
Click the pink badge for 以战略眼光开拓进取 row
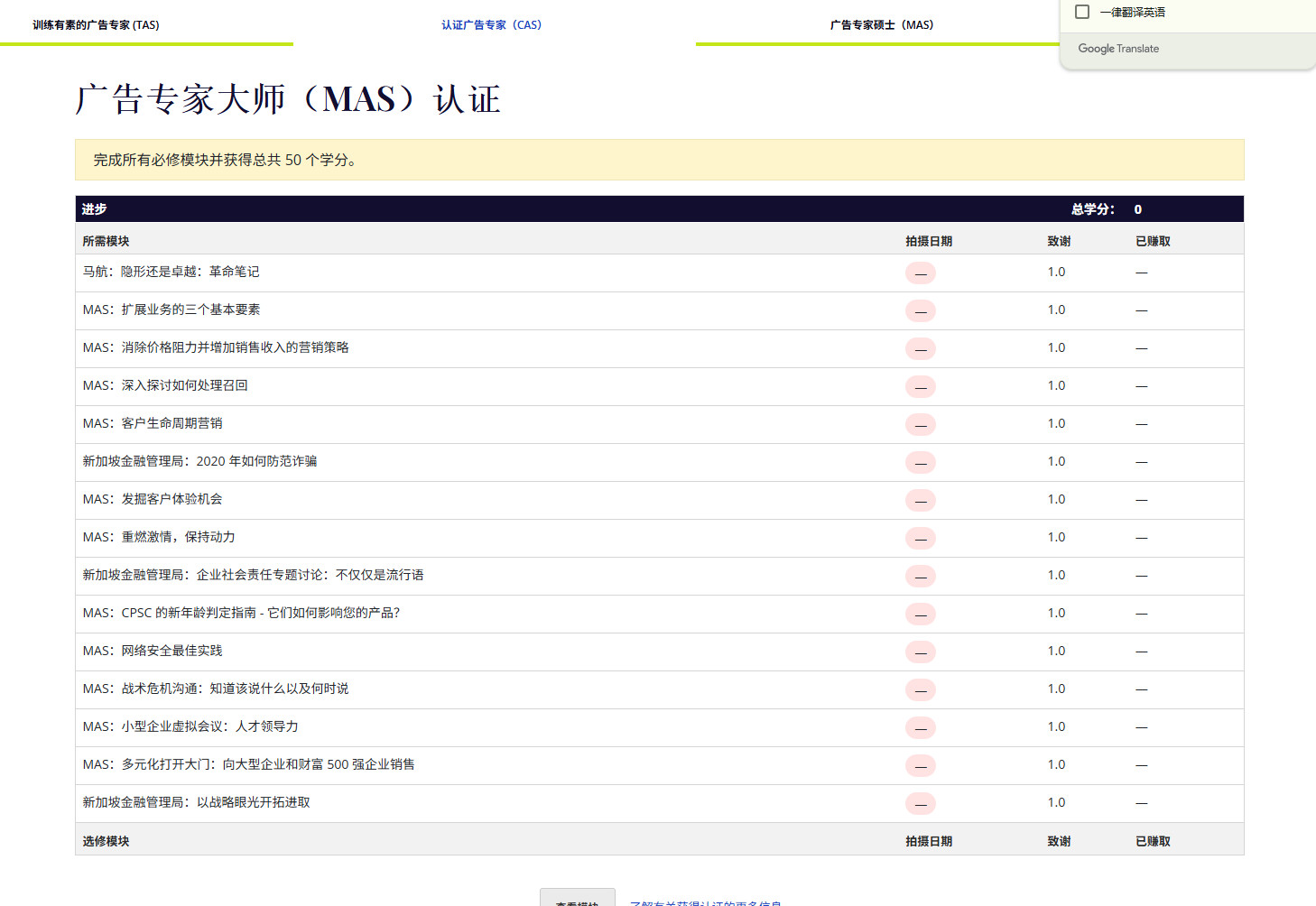(x=920, y=804)
